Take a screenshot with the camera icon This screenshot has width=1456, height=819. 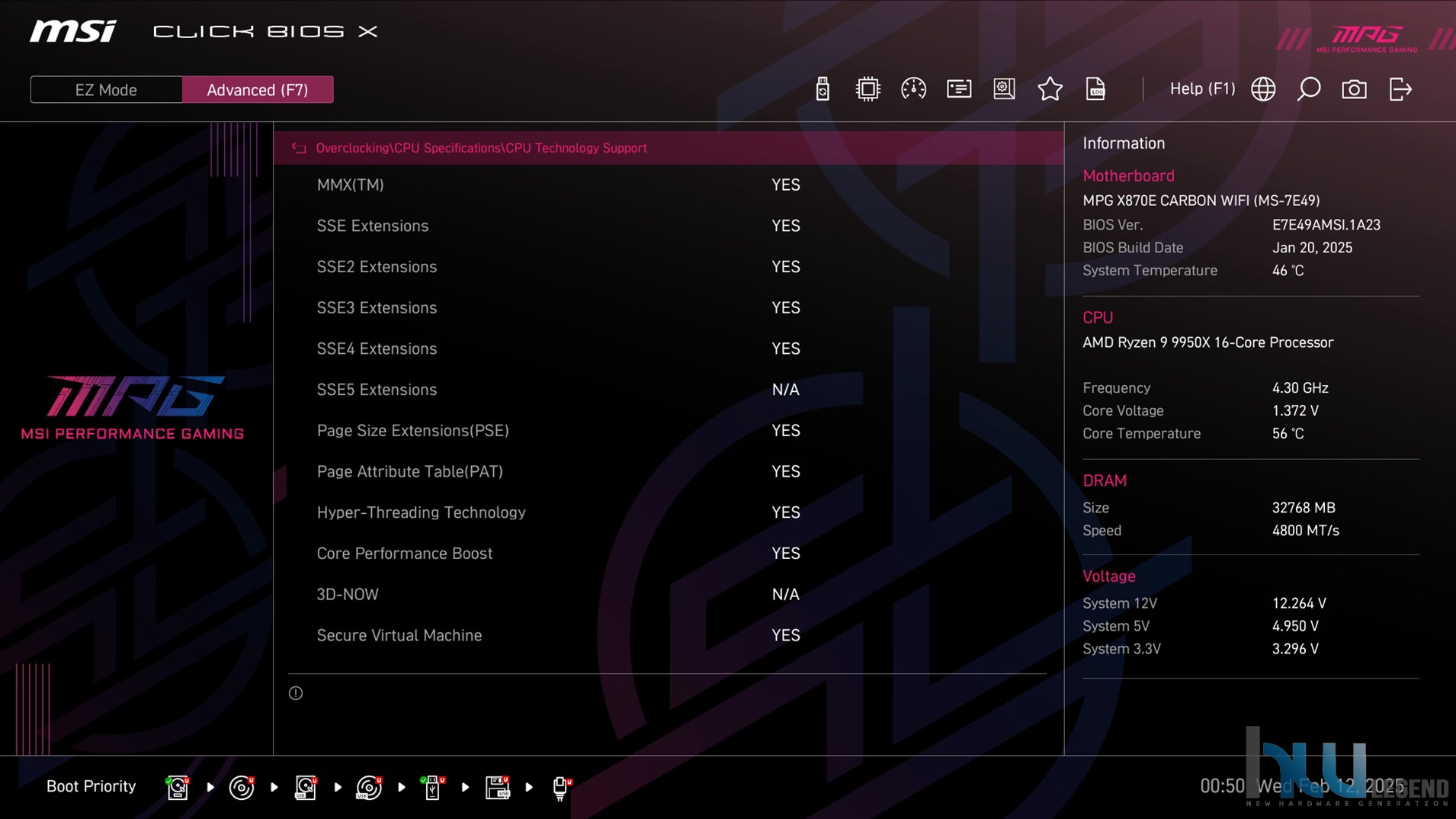[1354, 89]
